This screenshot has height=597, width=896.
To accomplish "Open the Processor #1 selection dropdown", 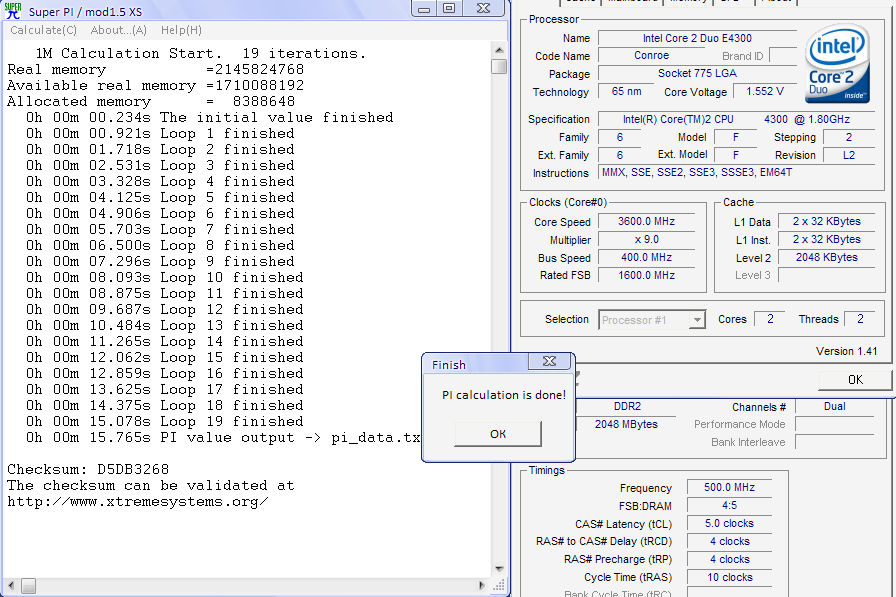I will point(652,320).
